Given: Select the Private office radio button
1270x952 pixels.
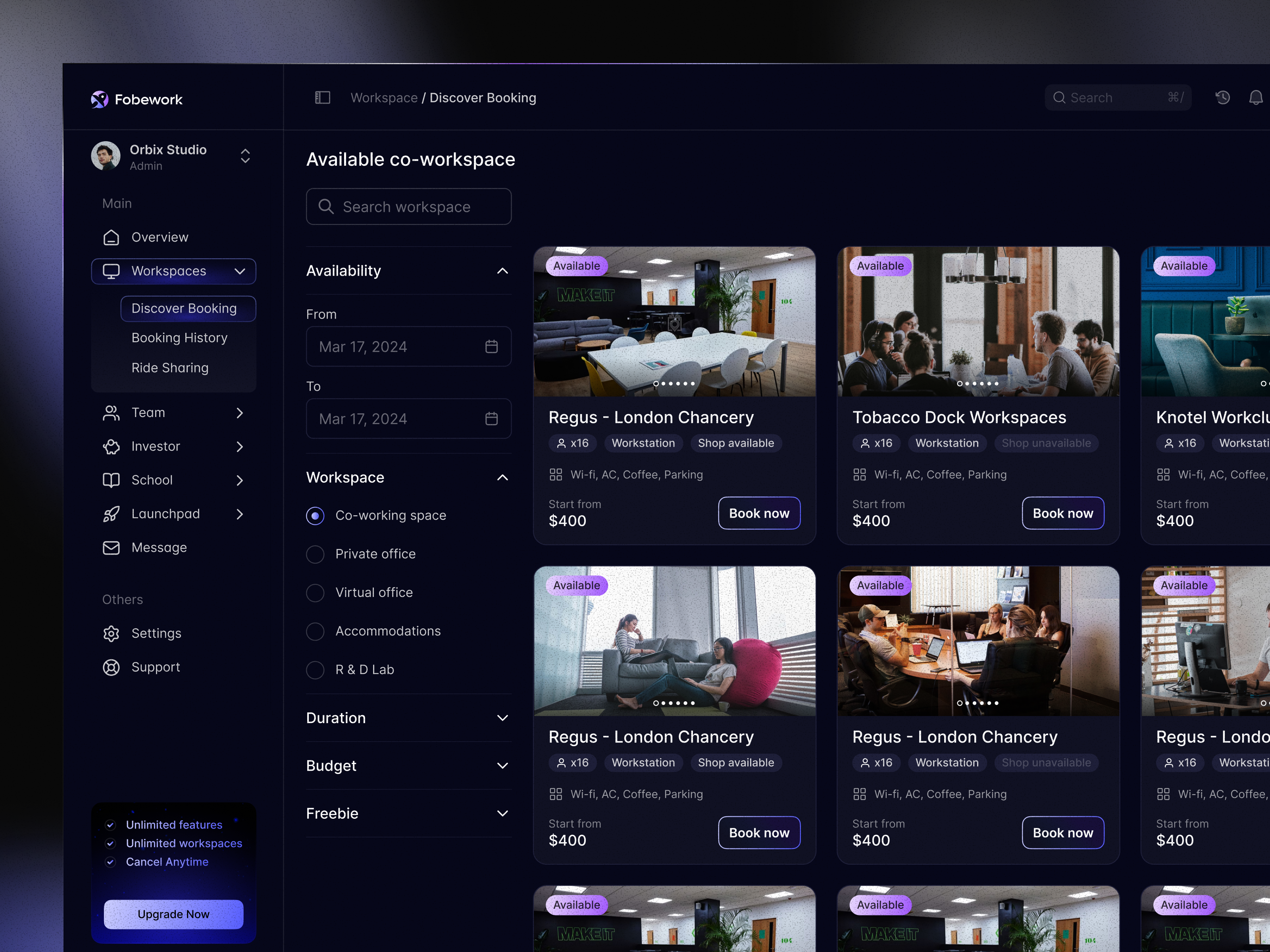Looking at the screenshot, I should click(x=315, y=554).
